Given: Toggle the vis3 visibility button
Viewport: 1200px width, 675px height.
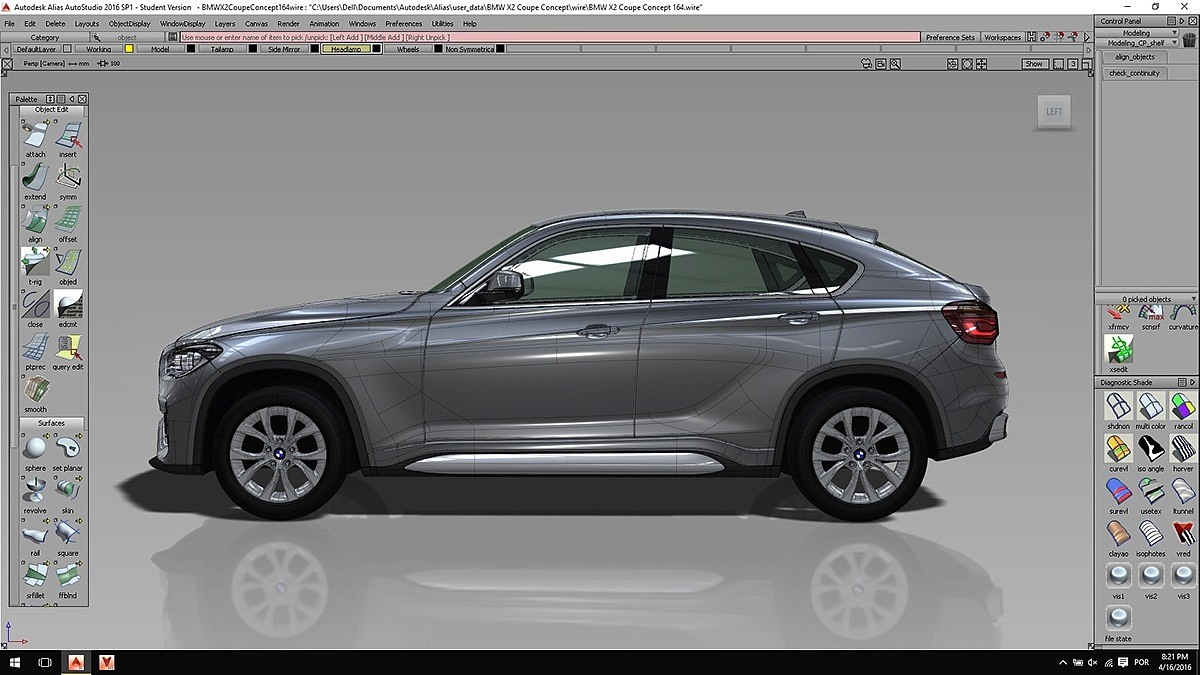Looking at the screenshot, I should point(1183,575).
